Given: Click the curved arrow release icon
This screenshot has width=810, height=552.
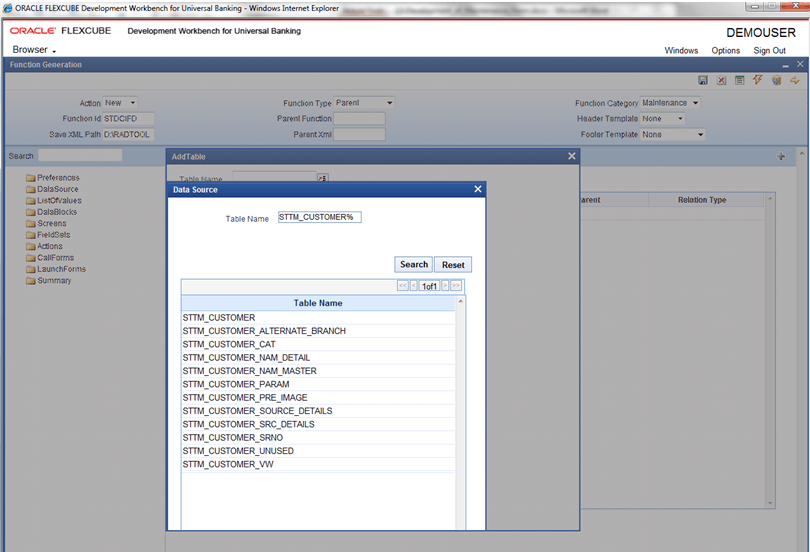Looking at the screenshot, I should pos(795,80).
